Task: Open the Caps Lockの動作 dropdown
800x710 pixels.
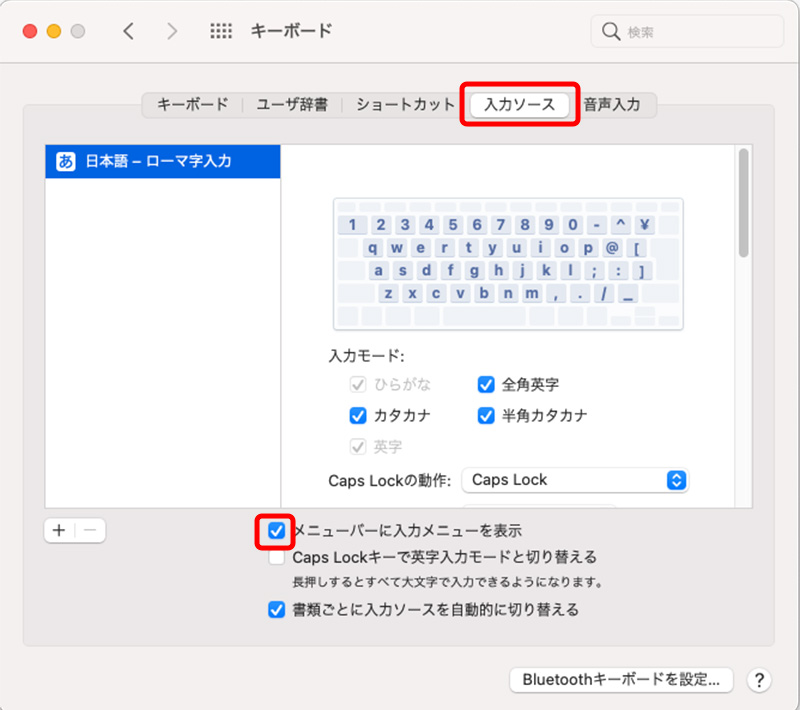Action: coord(575,480)
